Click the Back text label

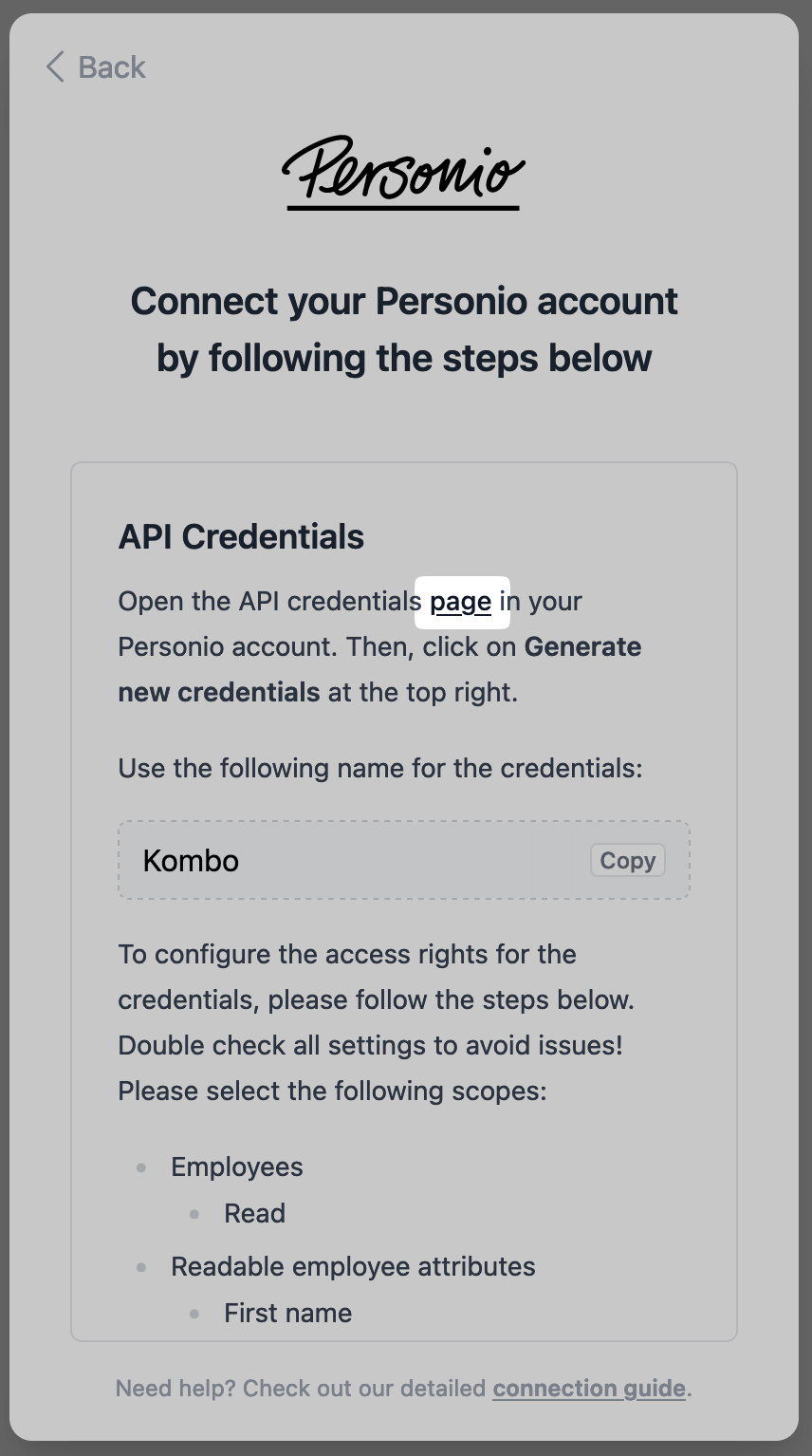tap(111, 67)
